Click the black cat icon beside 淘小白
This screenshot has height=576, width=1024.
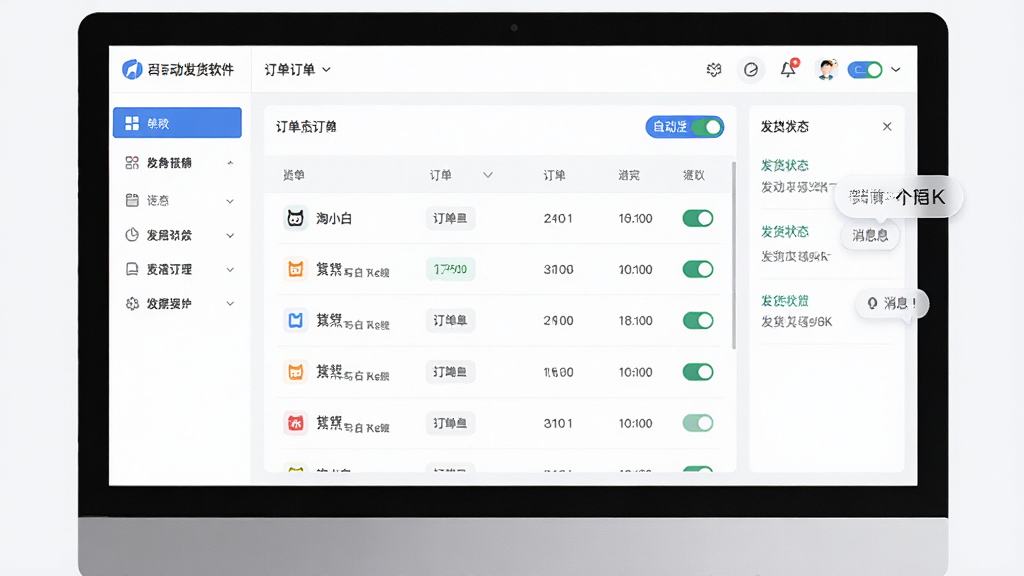[295, 218]
